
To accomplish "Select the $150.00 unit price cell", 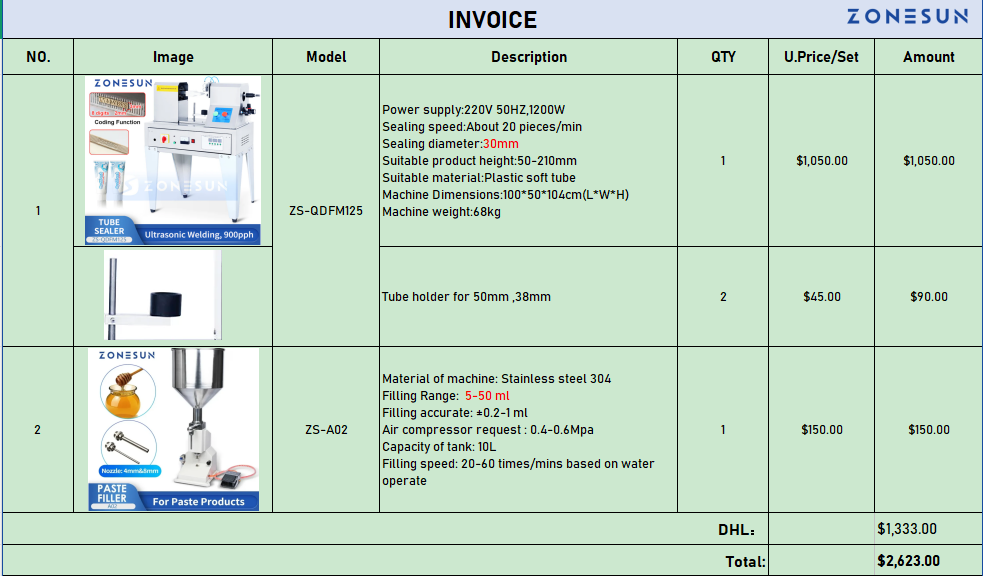I will [821, 429].
